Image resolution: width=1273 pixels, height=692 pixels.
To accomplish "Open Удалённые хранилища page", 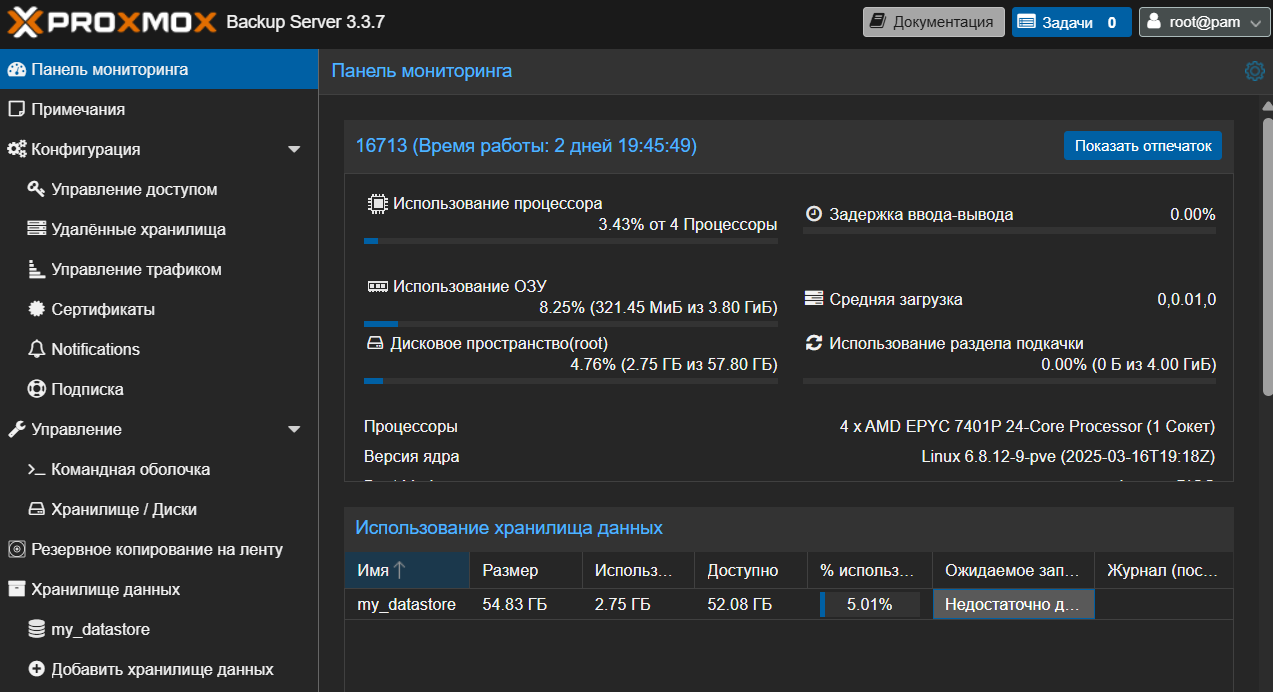I will tap(159, 230).
